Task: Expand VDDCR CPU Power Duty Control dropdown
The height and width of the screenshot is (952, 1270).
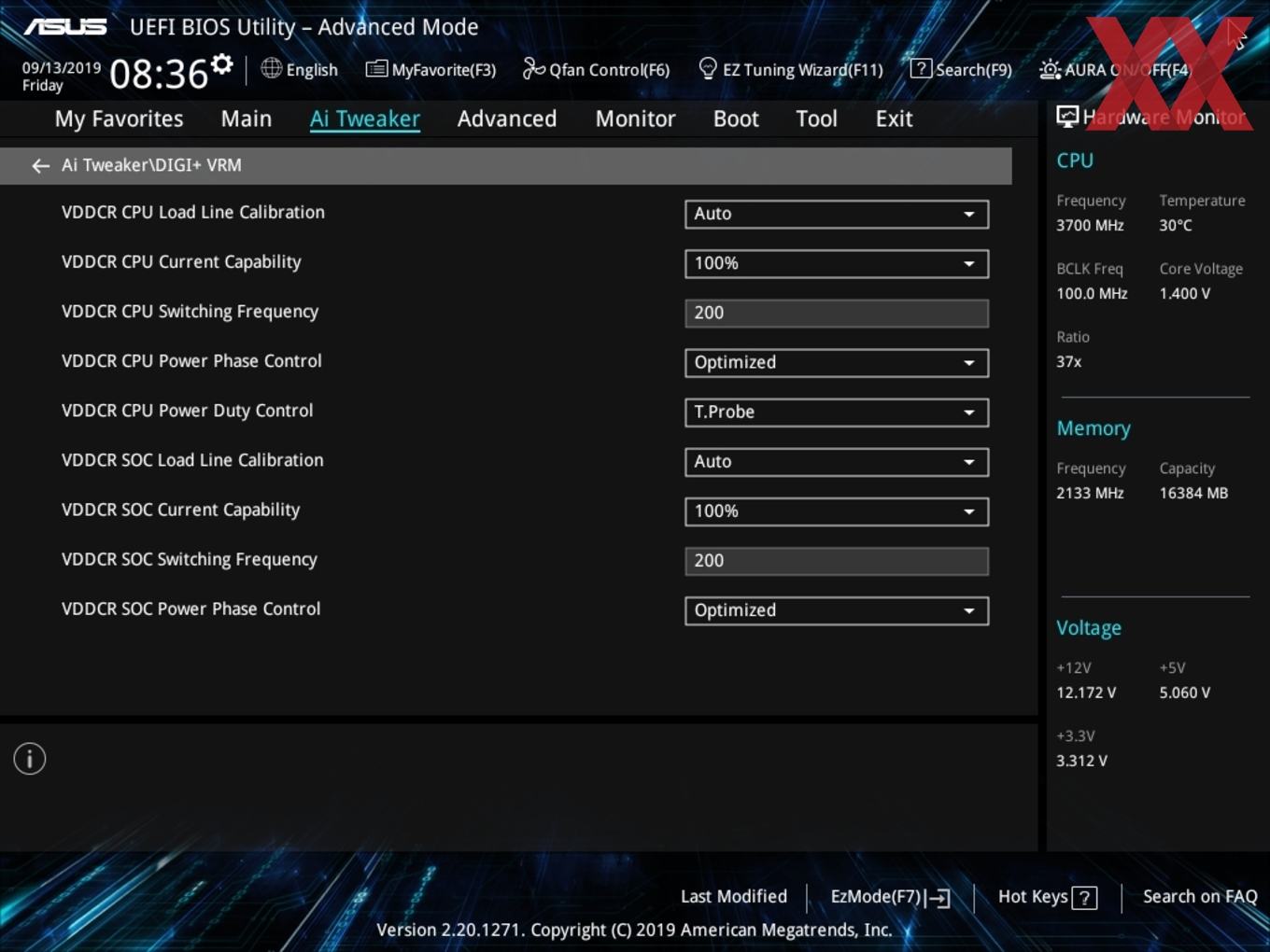Action: pos(837,412)
